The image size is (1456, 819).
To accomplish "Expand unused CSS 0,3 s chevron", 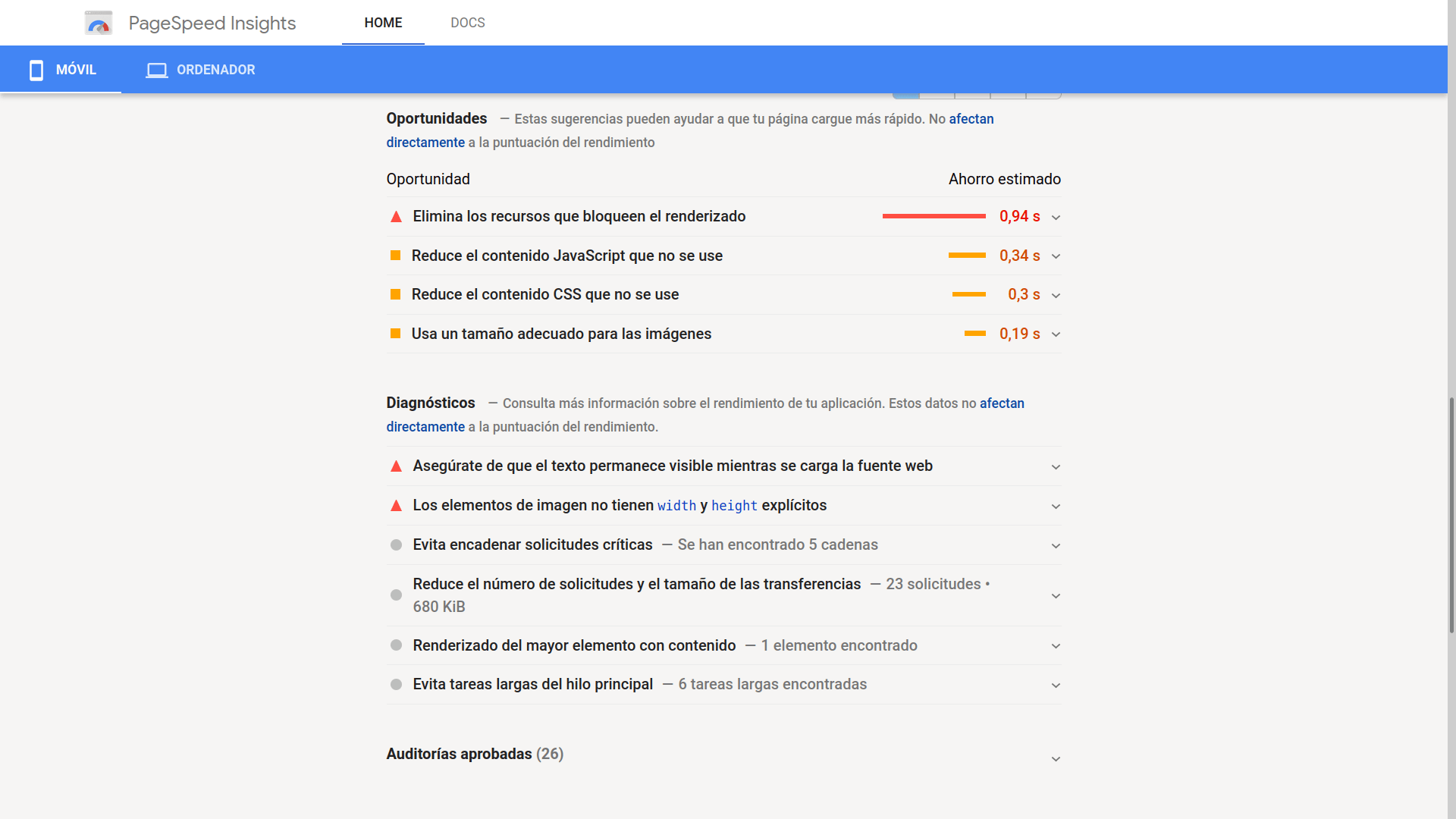I will point(1056,296).
